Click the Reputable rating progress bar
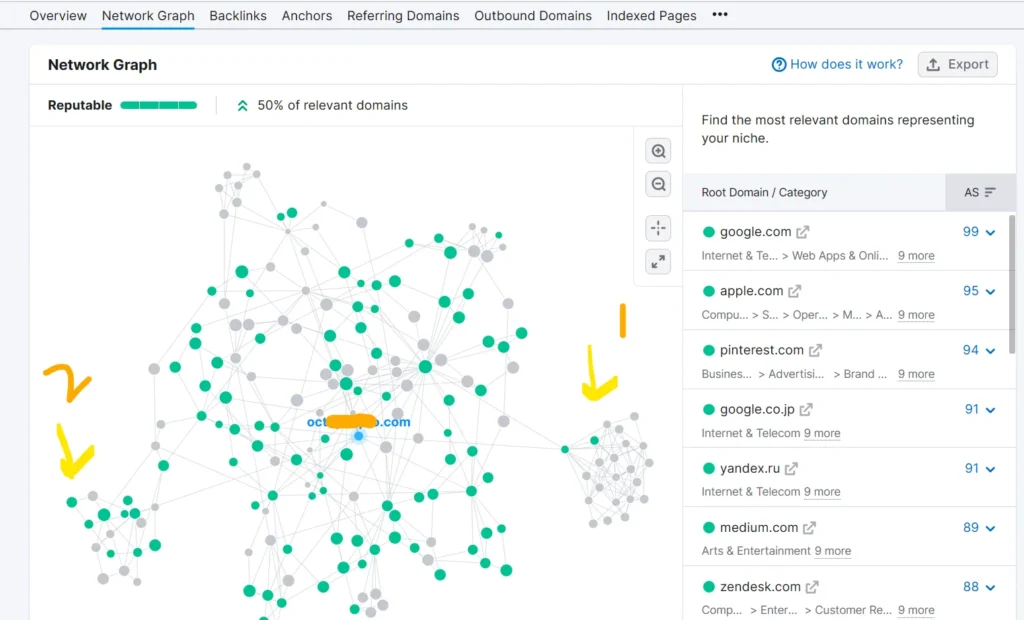 tap(159, 105)
